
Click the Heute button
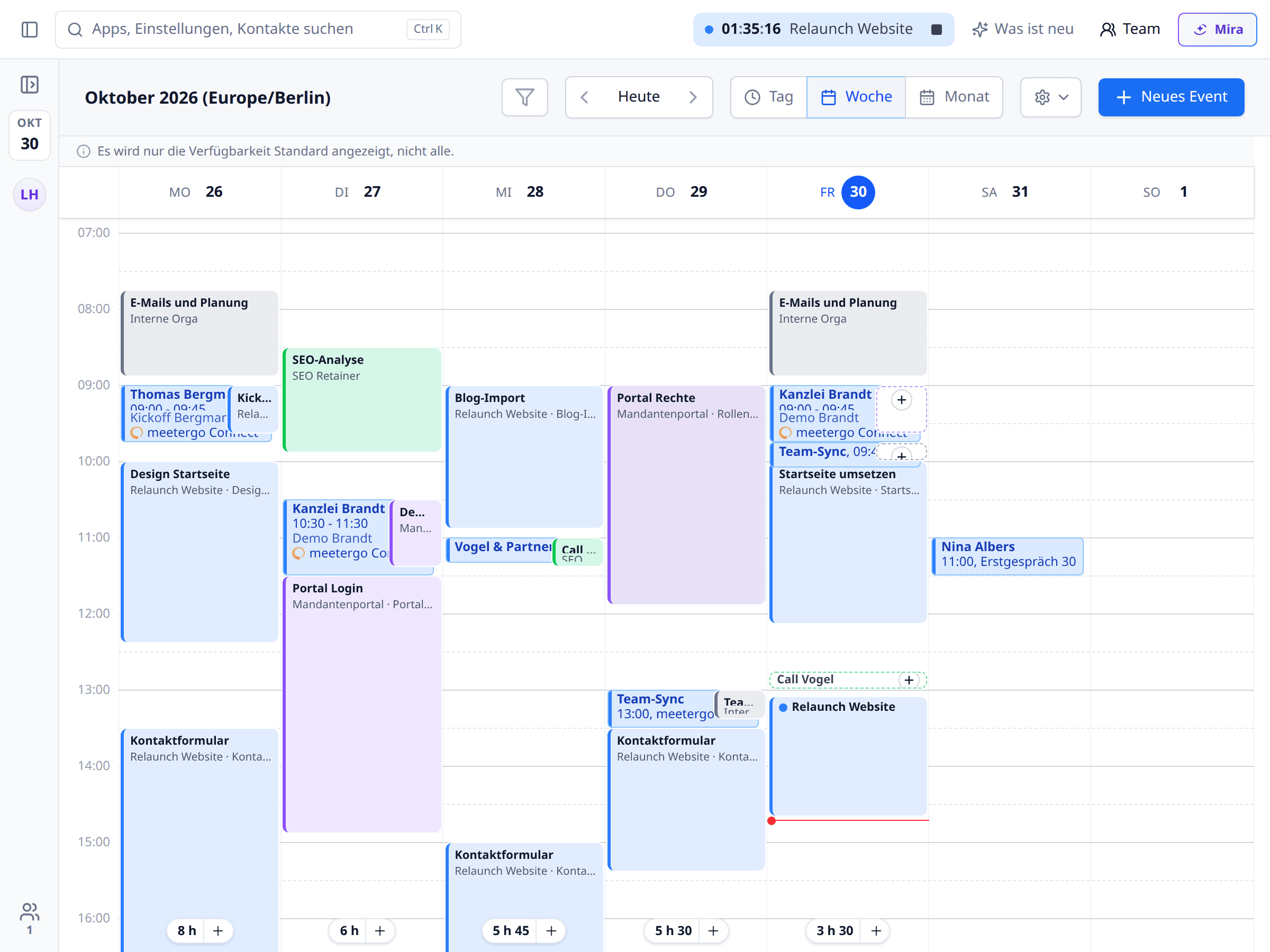pyautogui.click(x=639, y=97)
